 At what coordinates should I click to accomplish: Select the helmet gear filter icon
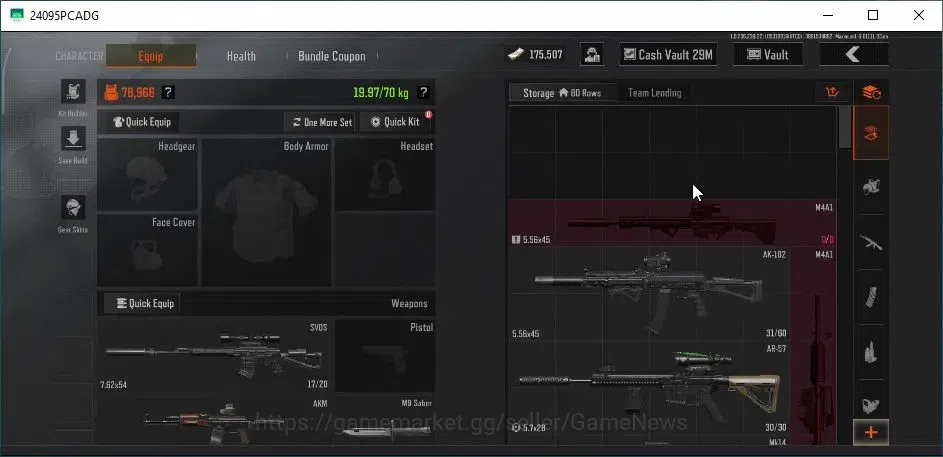coord(871,187)
